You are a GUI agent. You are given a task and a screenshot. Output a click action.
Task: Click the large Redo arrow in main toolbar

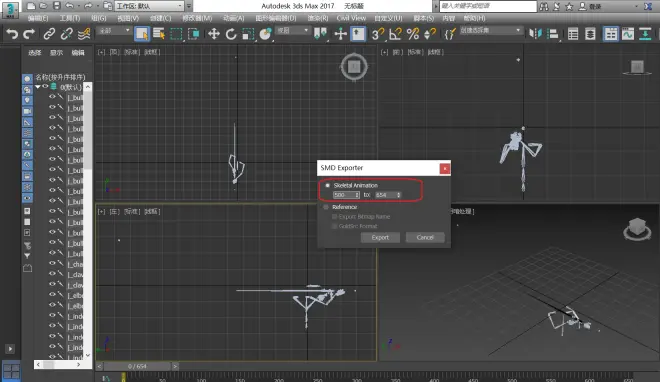coord(29,34)
